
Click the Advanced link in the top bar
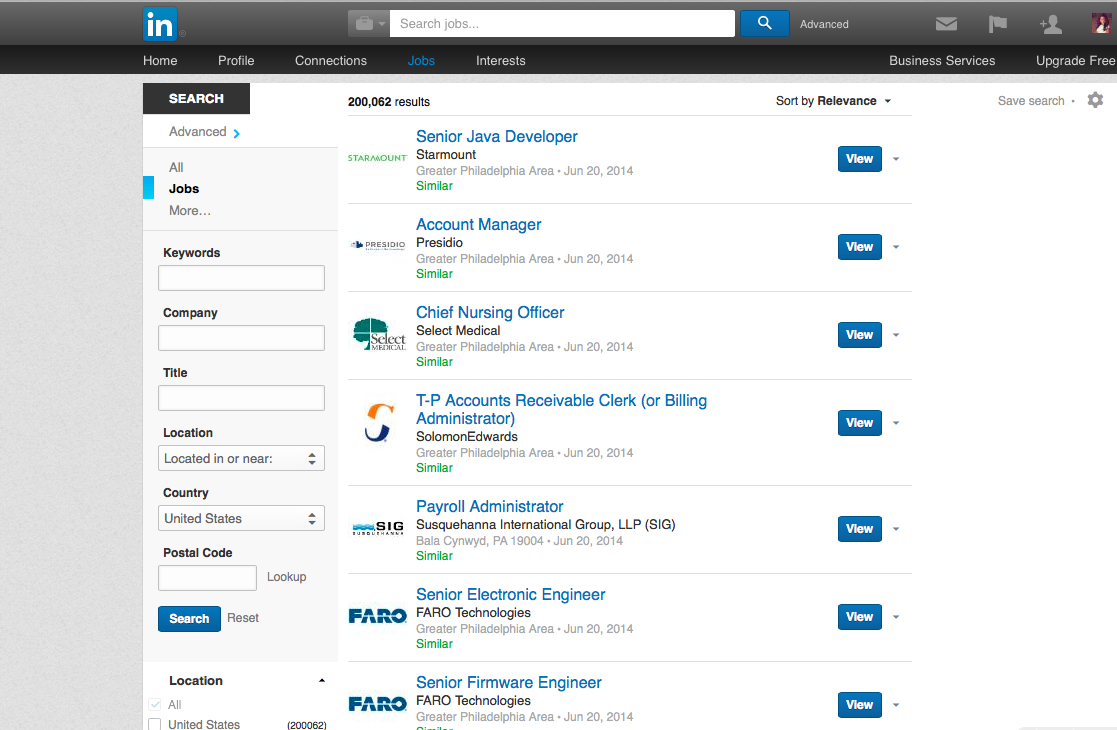coord(824,24)
